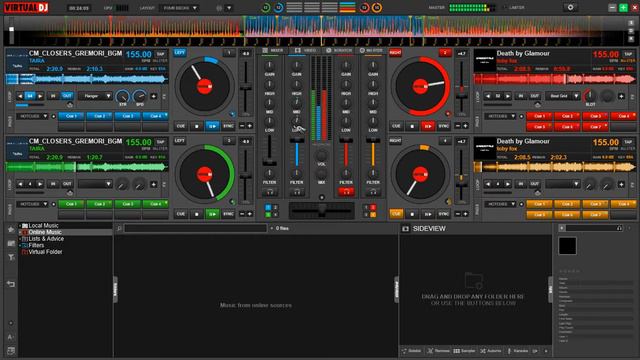640x360 pixels.
Task: Click the filter funnel icon in the browser sidebar
Action: click(11, 257)
